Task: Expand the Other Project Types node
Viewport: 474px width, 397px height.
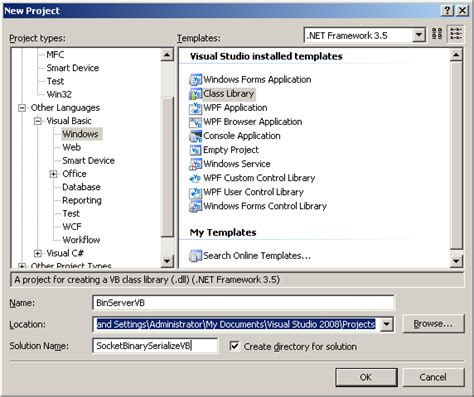Action: [22, 266]
